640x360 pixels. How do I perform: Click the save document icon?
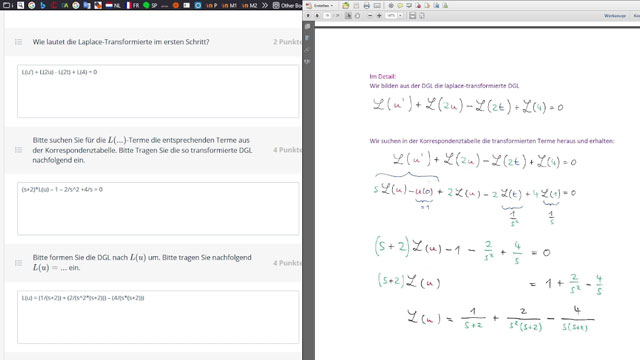coord(356,5)
